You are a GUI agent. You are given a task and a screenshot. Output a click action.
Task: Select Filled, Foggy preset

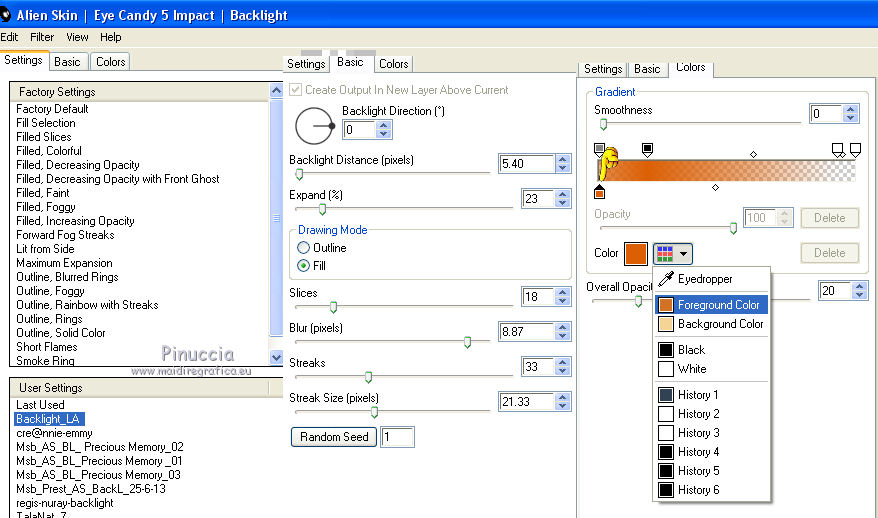coord(46,207)
